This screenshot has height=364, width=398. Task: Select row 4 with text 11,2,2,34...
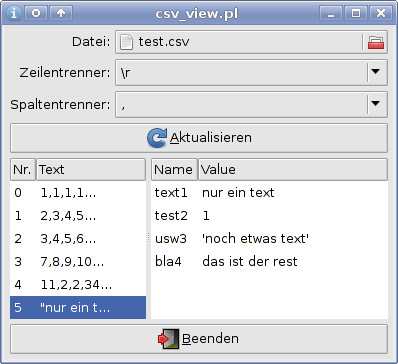[78, 285]
